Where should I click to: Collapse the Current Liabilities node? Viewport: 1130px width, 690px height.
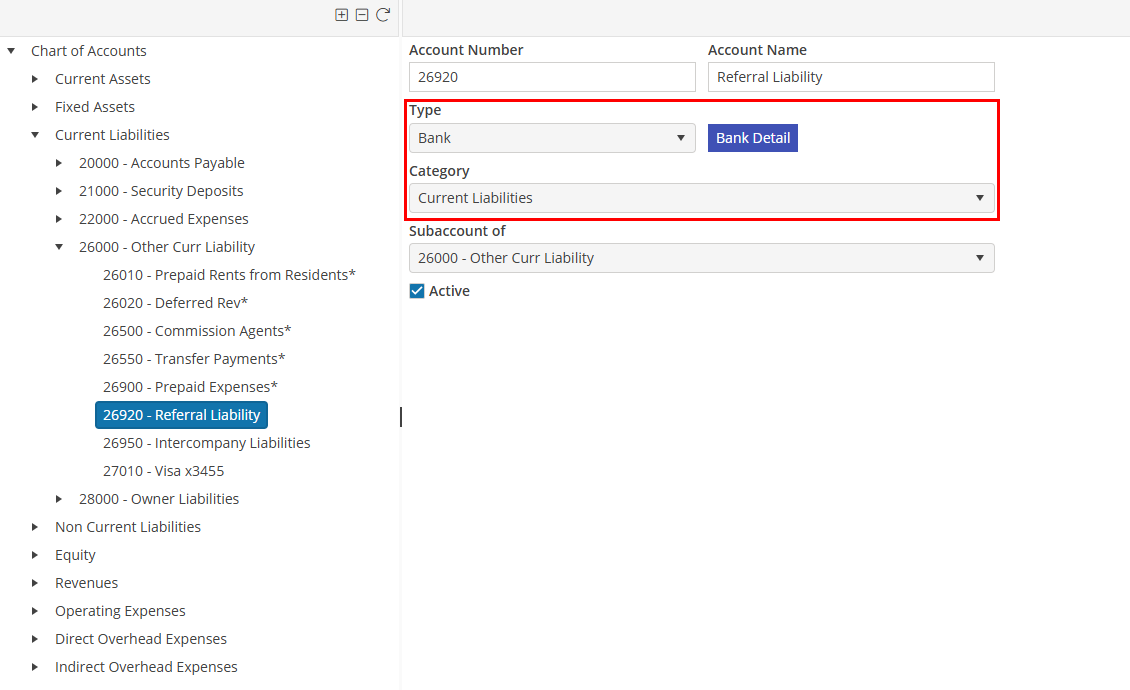tap(35, 135)
